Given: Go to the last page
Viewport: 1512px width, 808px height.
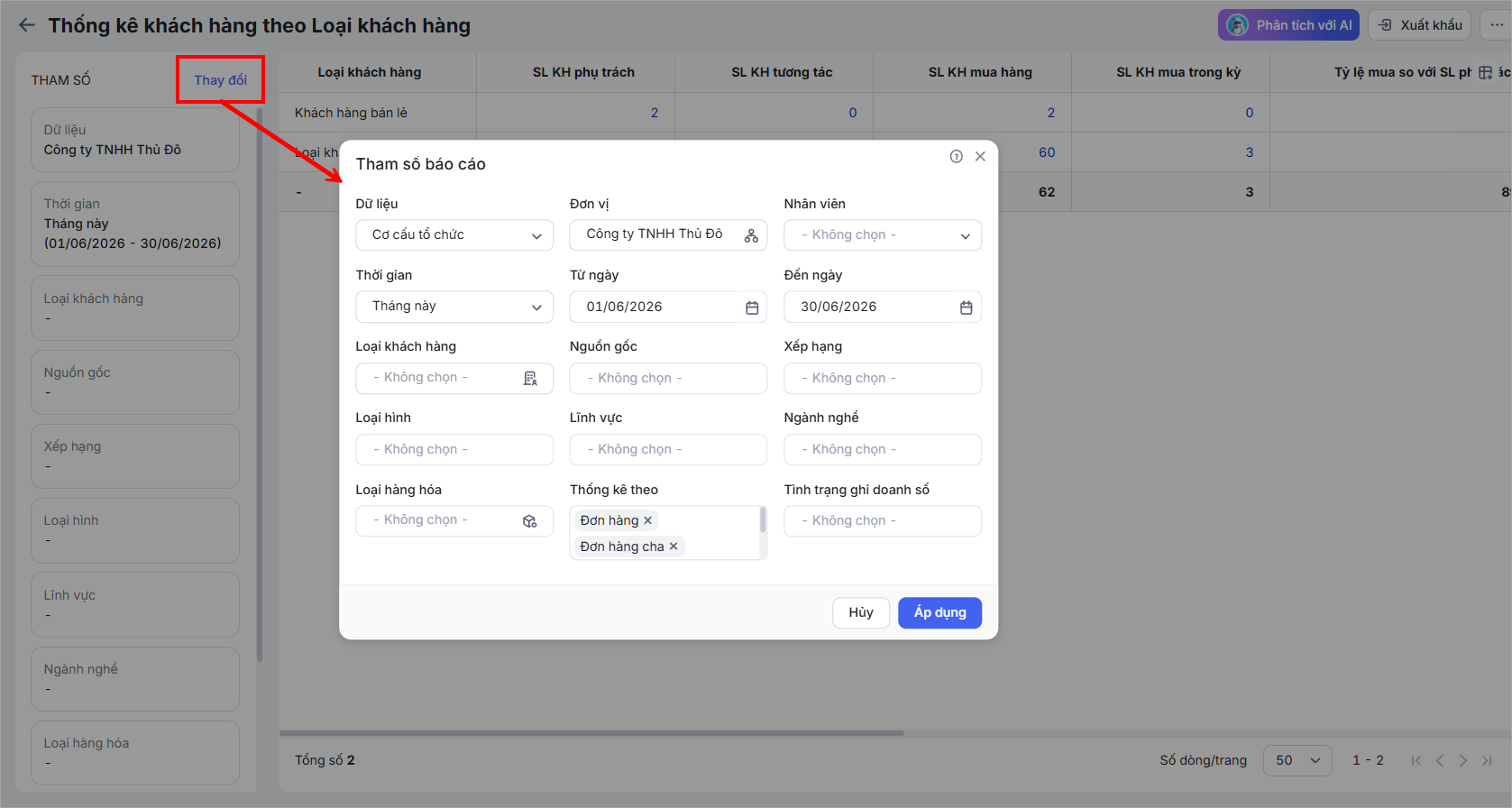Looking at the screenshot, I should [1487, 760].
